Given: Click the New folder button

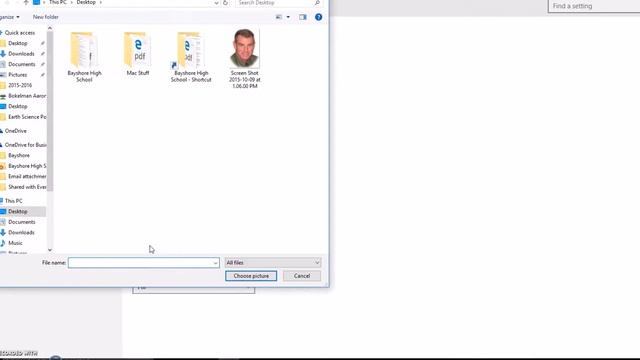Looking at the screenshot, I should [x=46, y=17].
